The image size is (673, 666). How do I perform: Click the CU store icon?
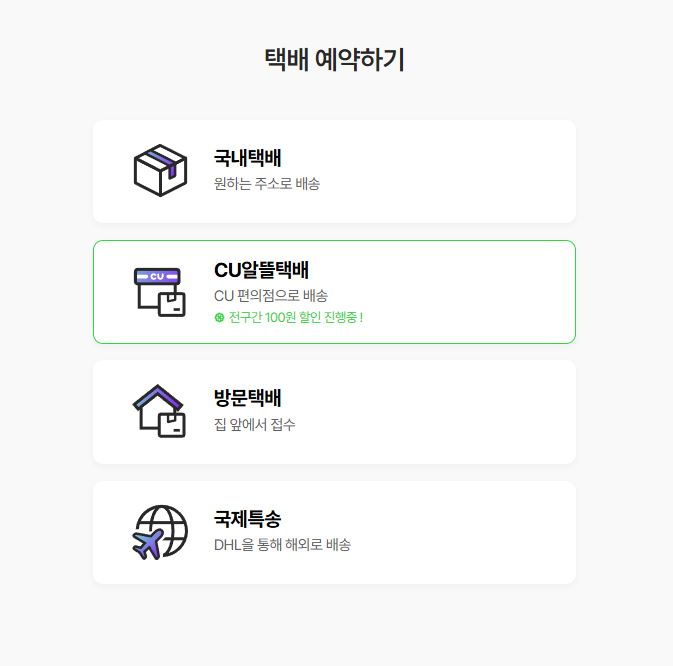[160, 292]
